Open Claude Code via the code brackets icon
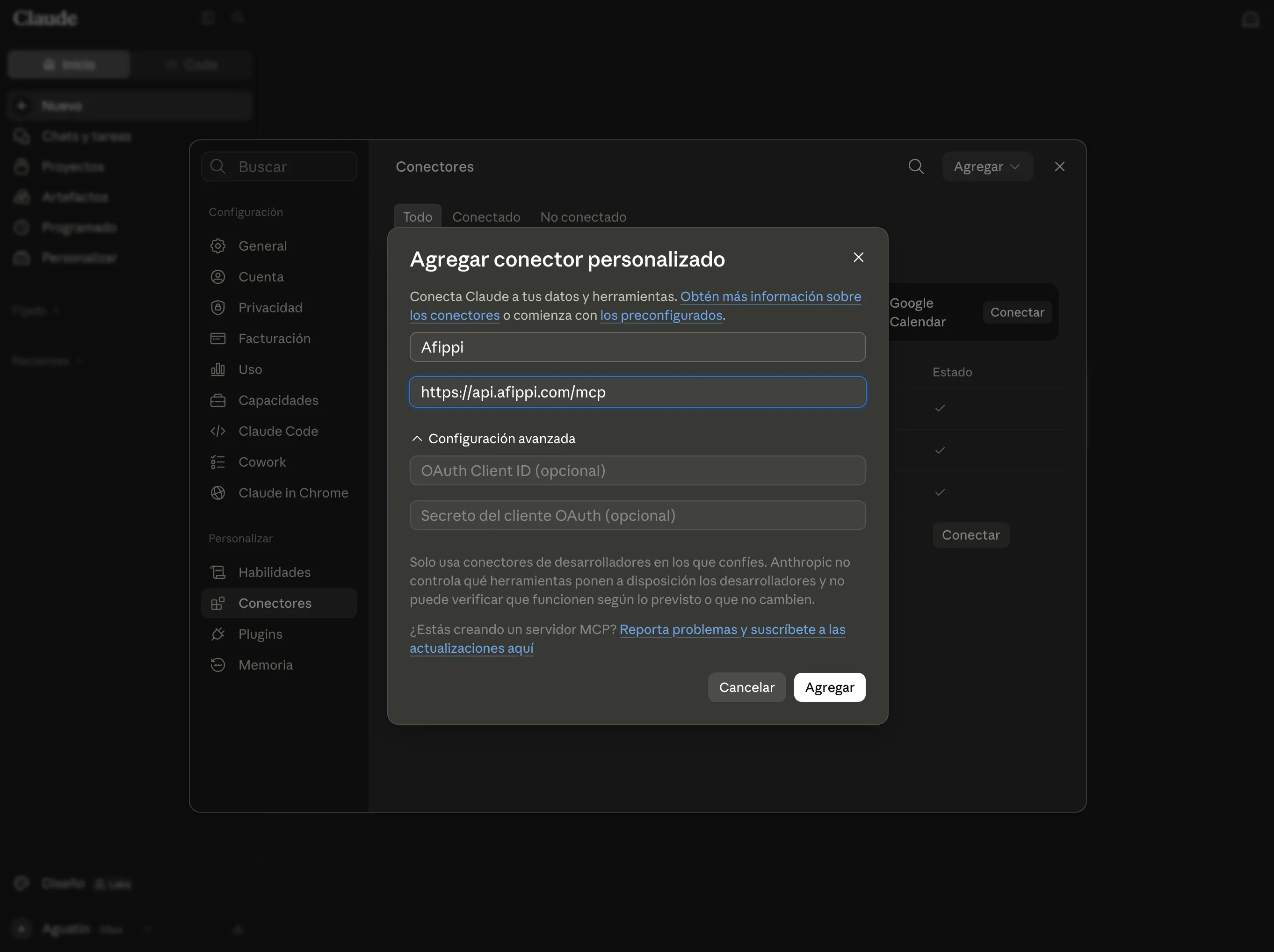This screenshot has width=1274, height=952. point(217,432)
